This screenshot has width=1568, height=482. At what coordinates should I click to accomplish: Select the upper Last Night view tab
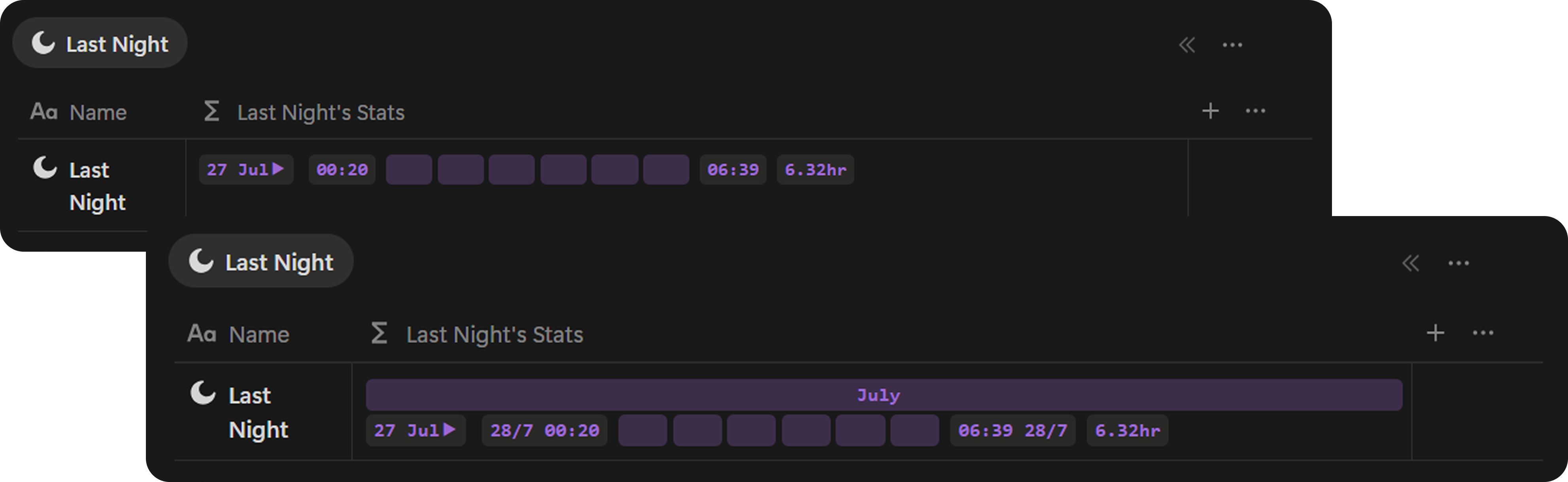click(x=100, y=43)
